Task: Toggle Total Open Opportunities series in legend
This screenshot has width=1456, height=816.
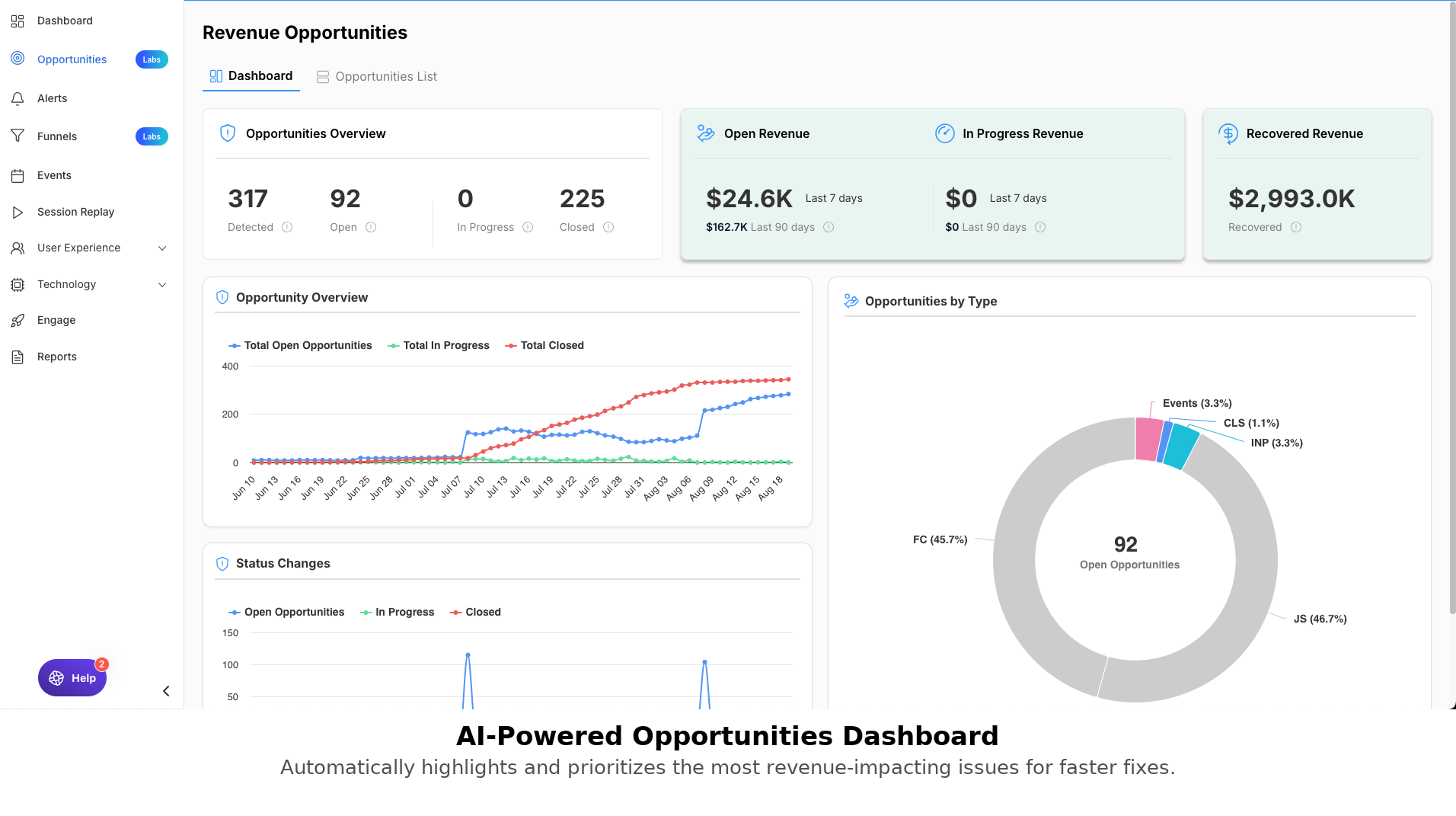Action: point(300,346)
